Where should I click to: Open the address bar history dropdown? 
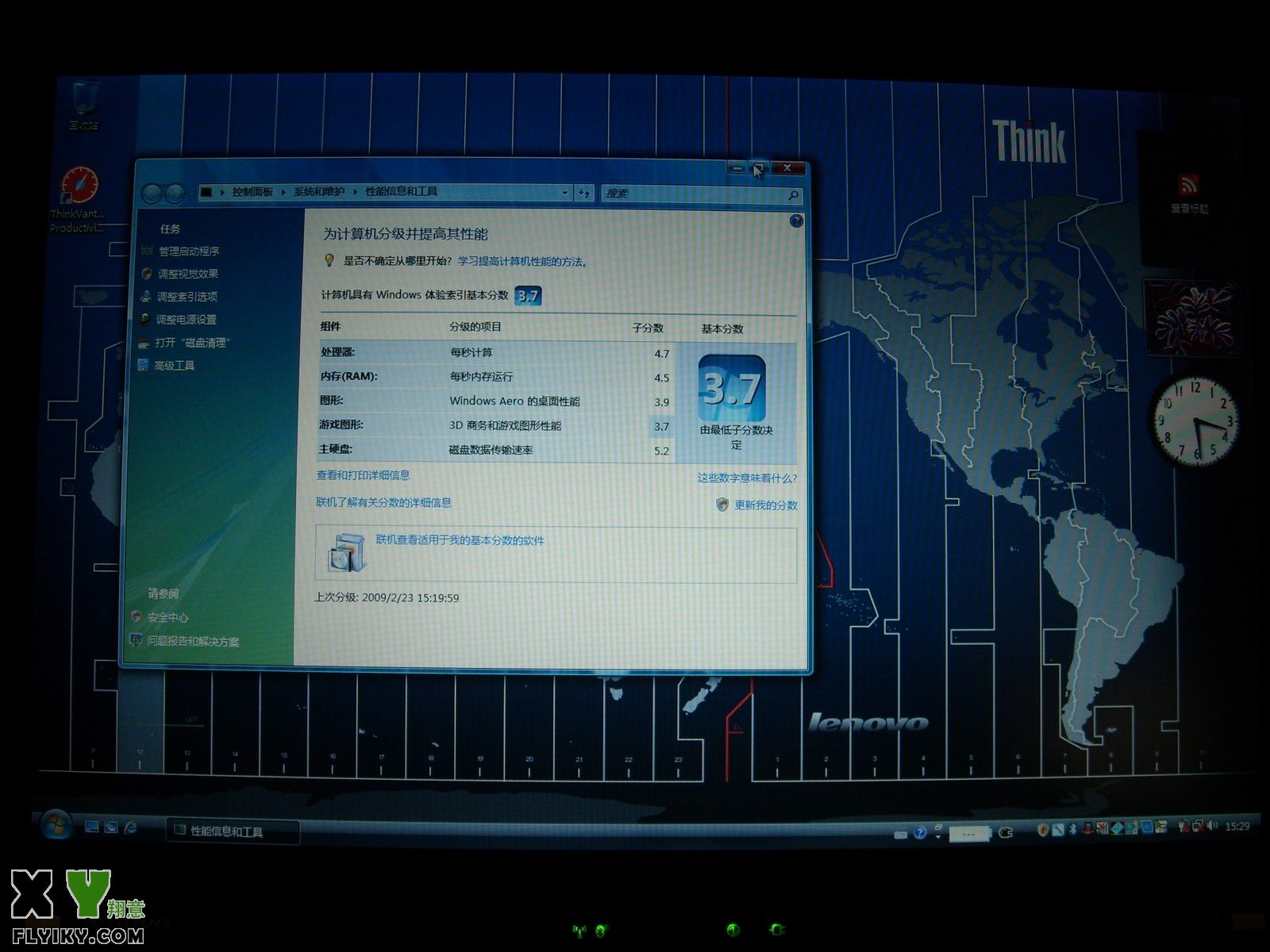(564, 193)
